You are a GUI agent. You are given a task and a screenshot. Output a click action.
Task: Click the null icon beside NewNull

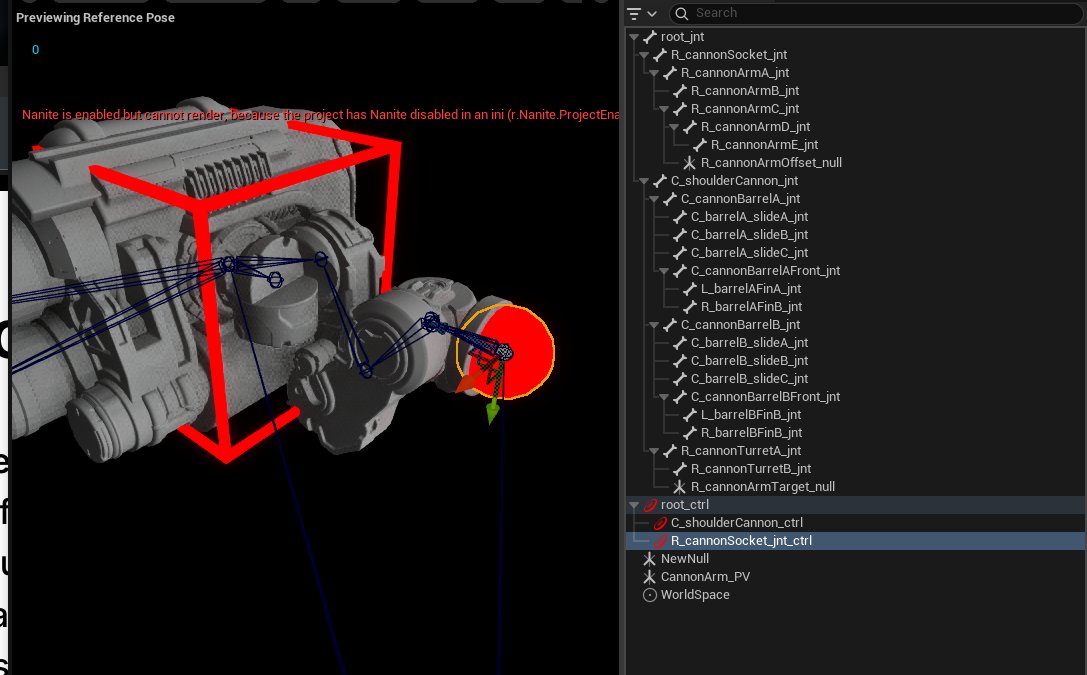coord(650,559)
